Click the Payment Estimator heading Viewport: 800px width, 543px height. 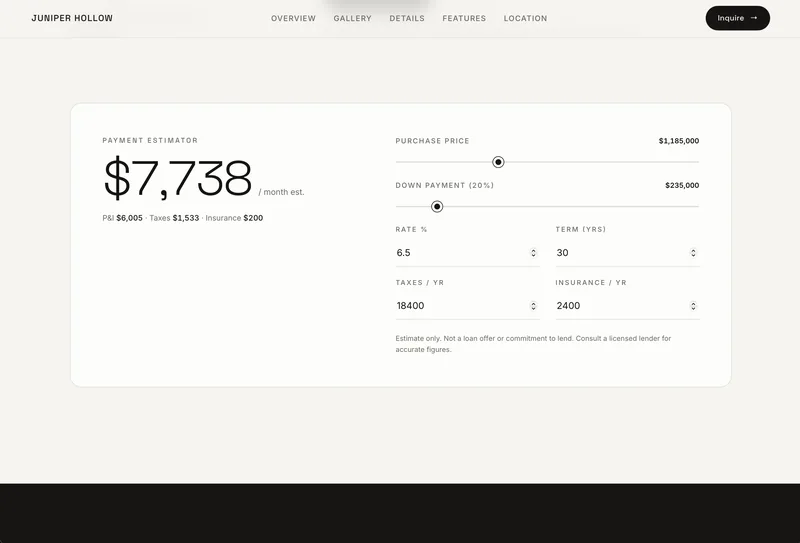pyautogui.click(x=150, y=140)
